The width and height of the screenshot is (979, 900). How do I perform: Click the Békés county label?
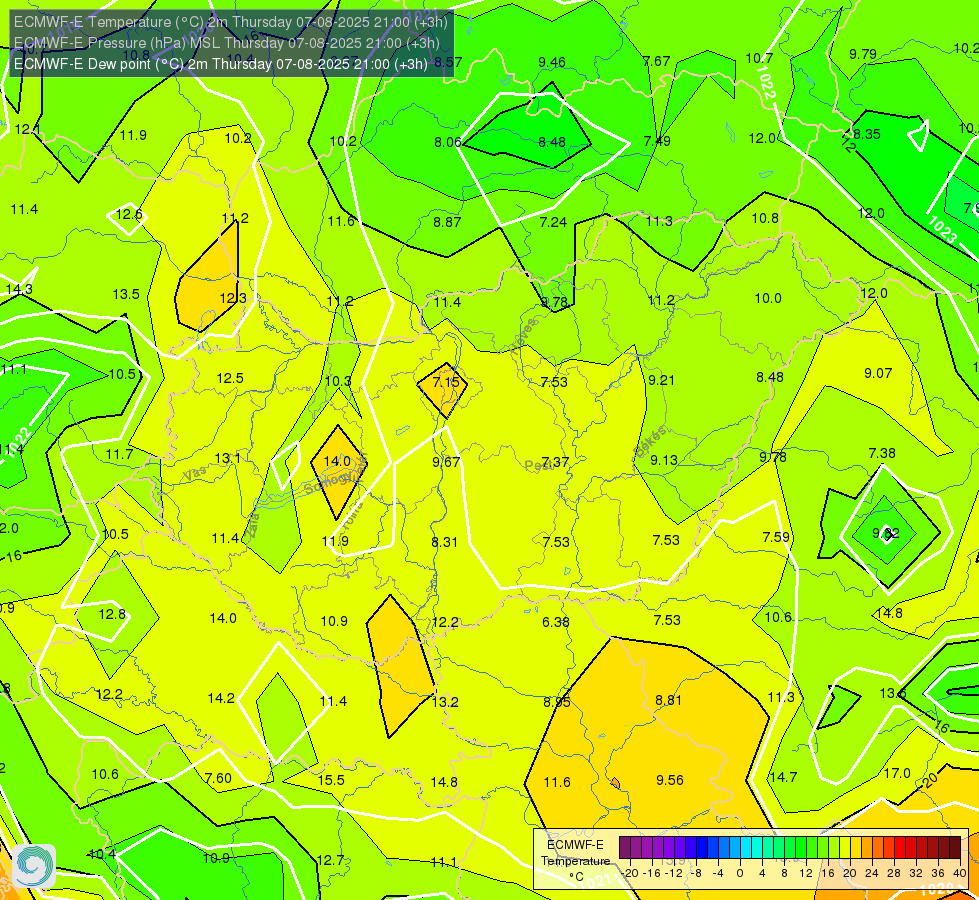(x=650, y=441)
